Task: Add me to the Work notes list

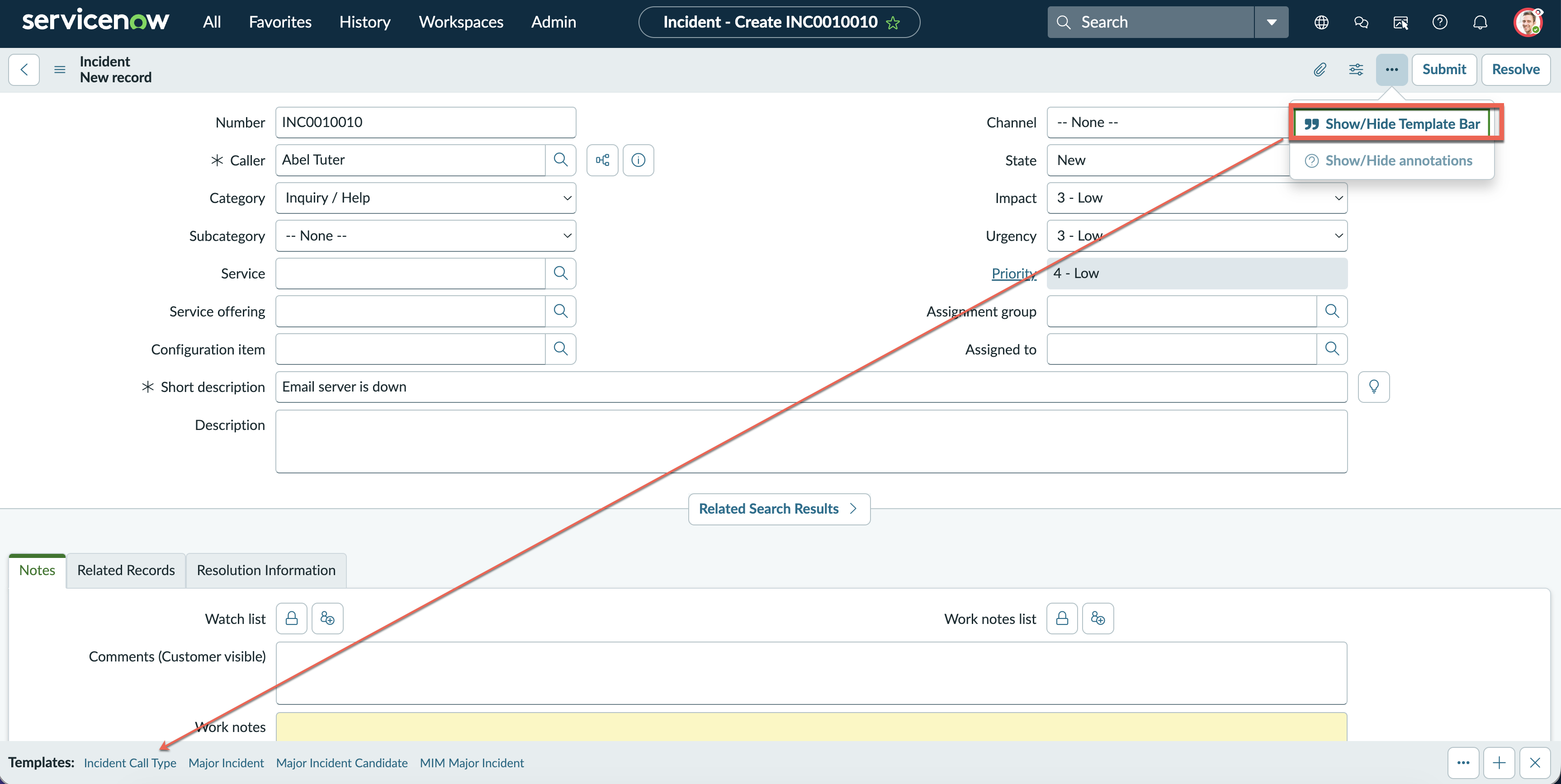Action: coord(1098,619)
